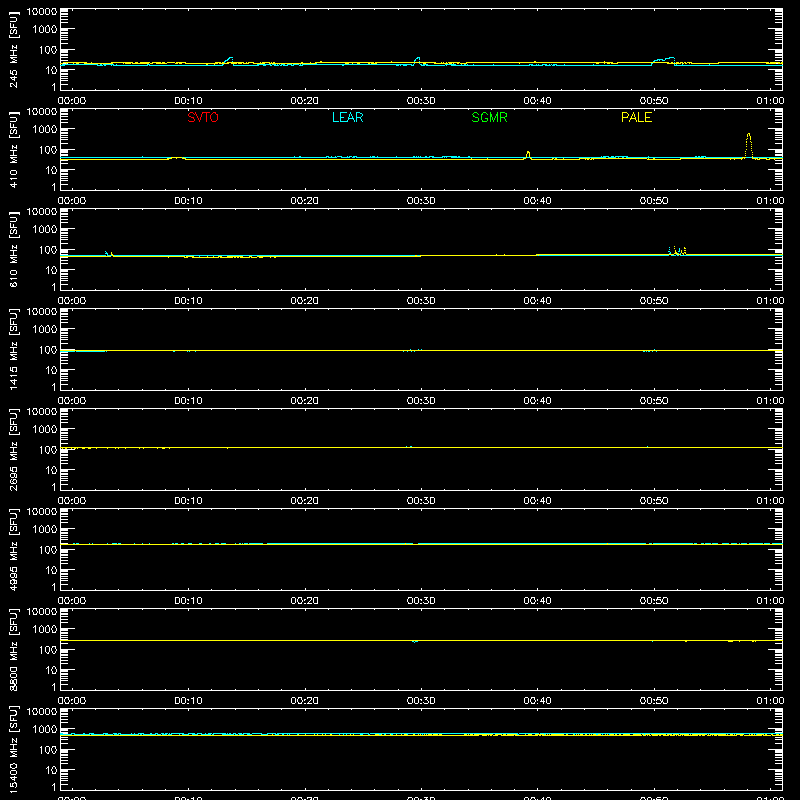The image size is (800, 800).
Task: Click the 00:10 tick label under 2695 MHz plot
Action: (188, 501)
